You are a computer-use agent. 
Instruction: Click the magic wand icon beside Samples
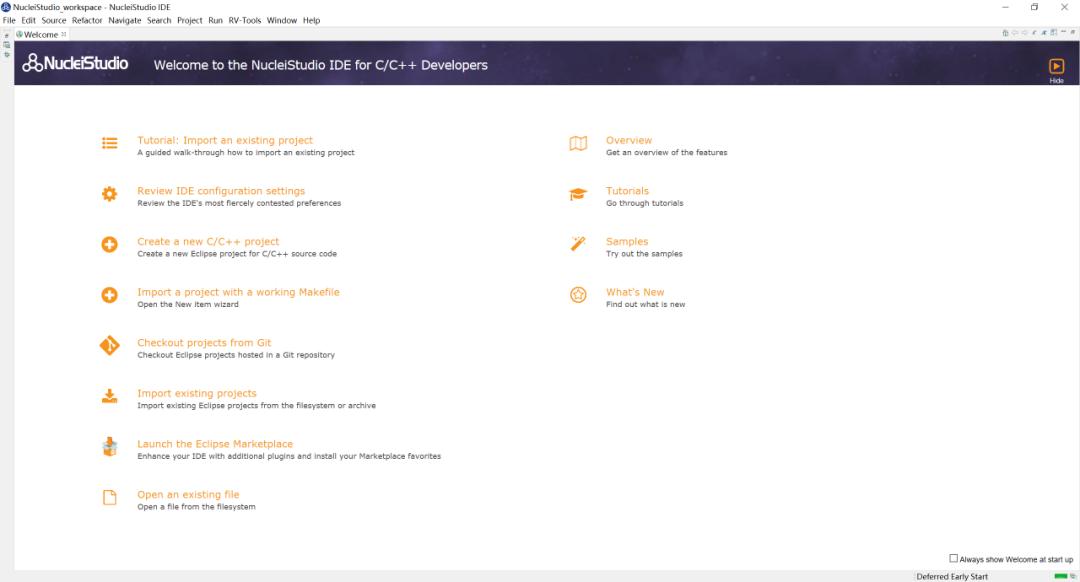[579, 244]
